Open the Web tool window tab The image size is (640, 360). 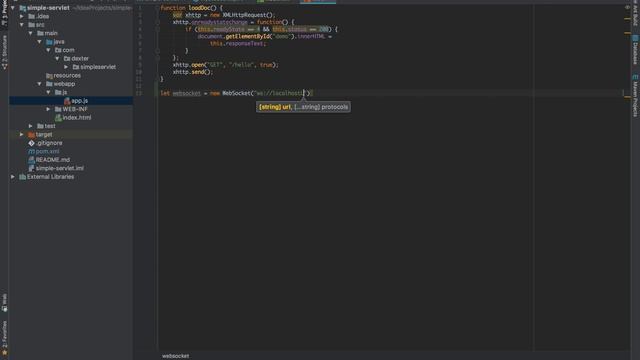tap(4, 303)
